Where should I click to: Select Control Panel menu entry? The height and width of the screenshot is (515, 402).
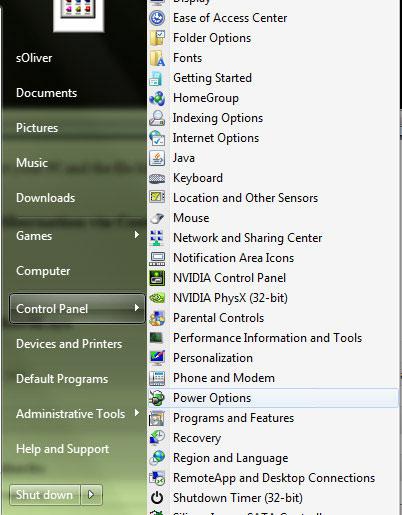[77, 309]
